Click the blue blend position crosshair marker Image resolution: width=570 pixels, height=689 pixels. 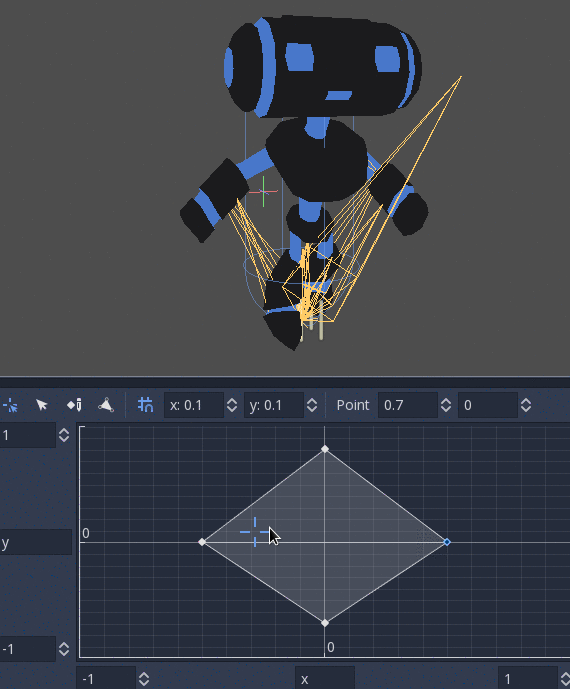tap(255, 532)
